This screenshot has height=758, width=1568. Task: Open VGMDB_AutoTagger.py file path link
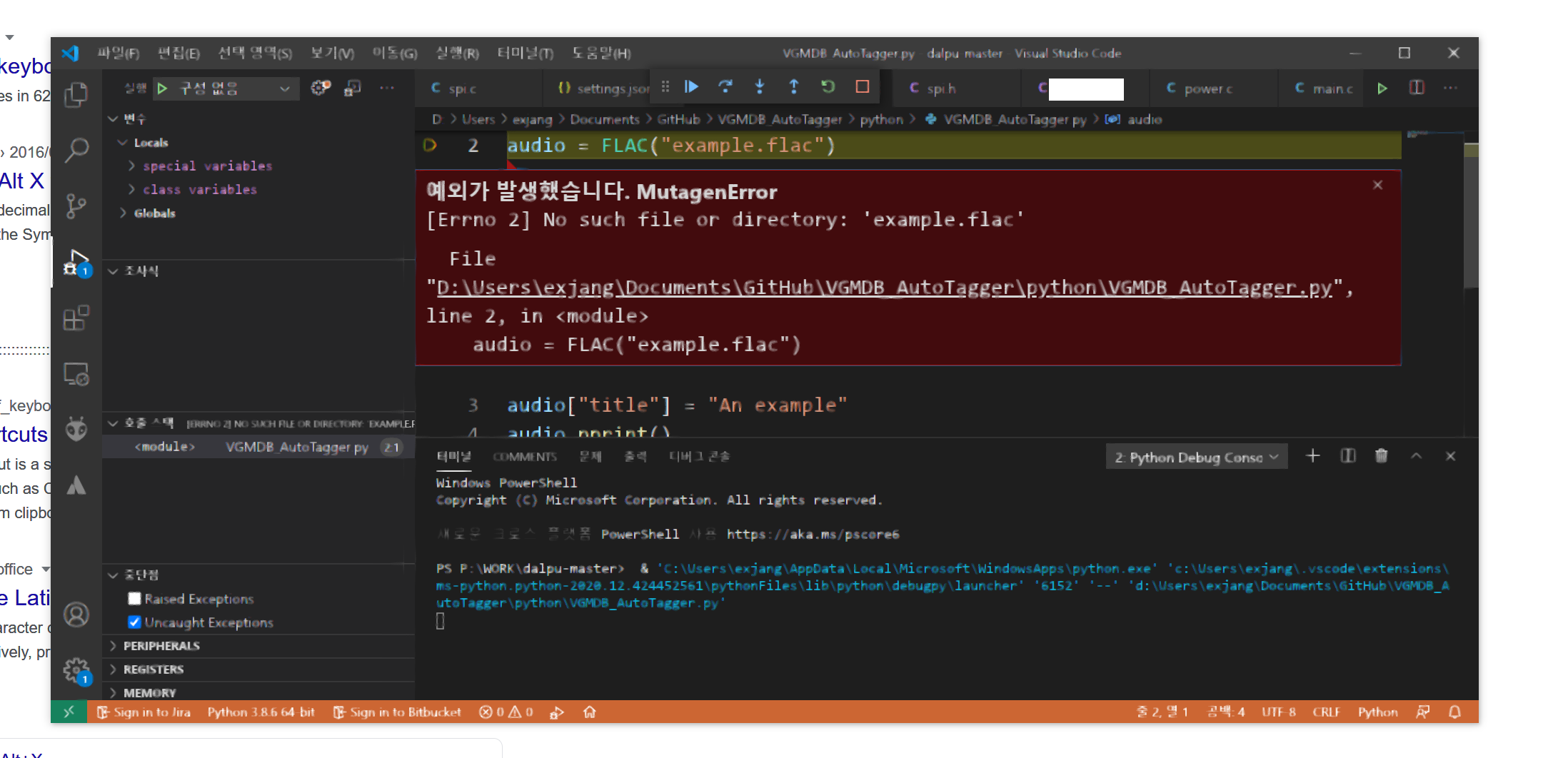884,288
